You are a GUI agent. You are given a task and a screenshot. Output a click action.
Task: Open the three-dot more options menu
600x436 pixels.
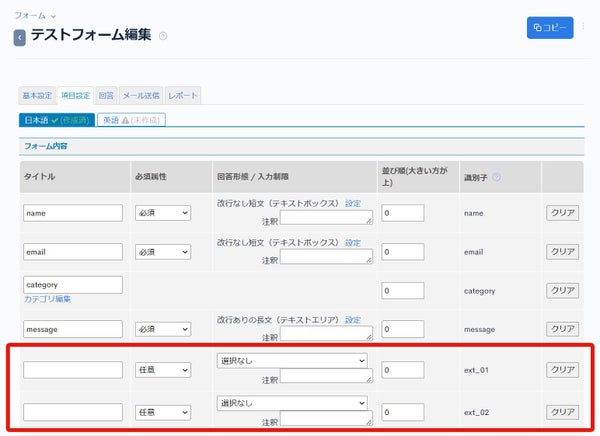[x=583, y=26]
